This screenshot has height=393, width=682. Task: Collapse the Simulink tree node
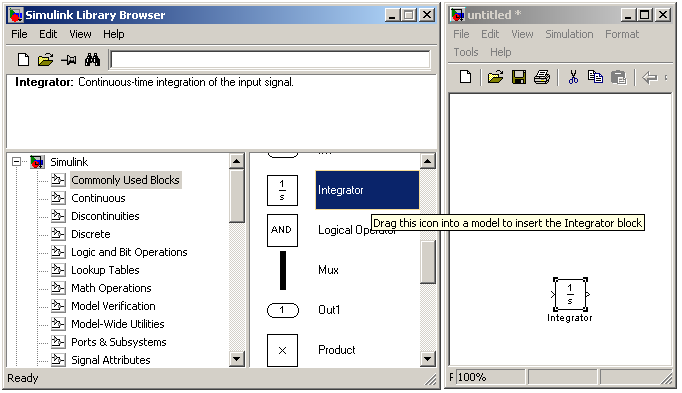click(x=17, y=162)
